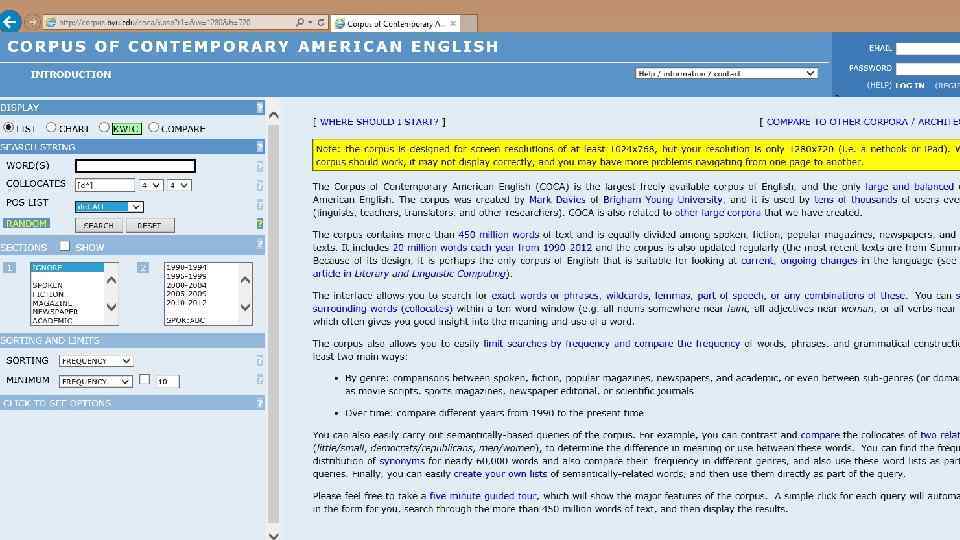Open the SORTING frequency dropdown
Screen dimensions: 960x540
tap(96, 361)
